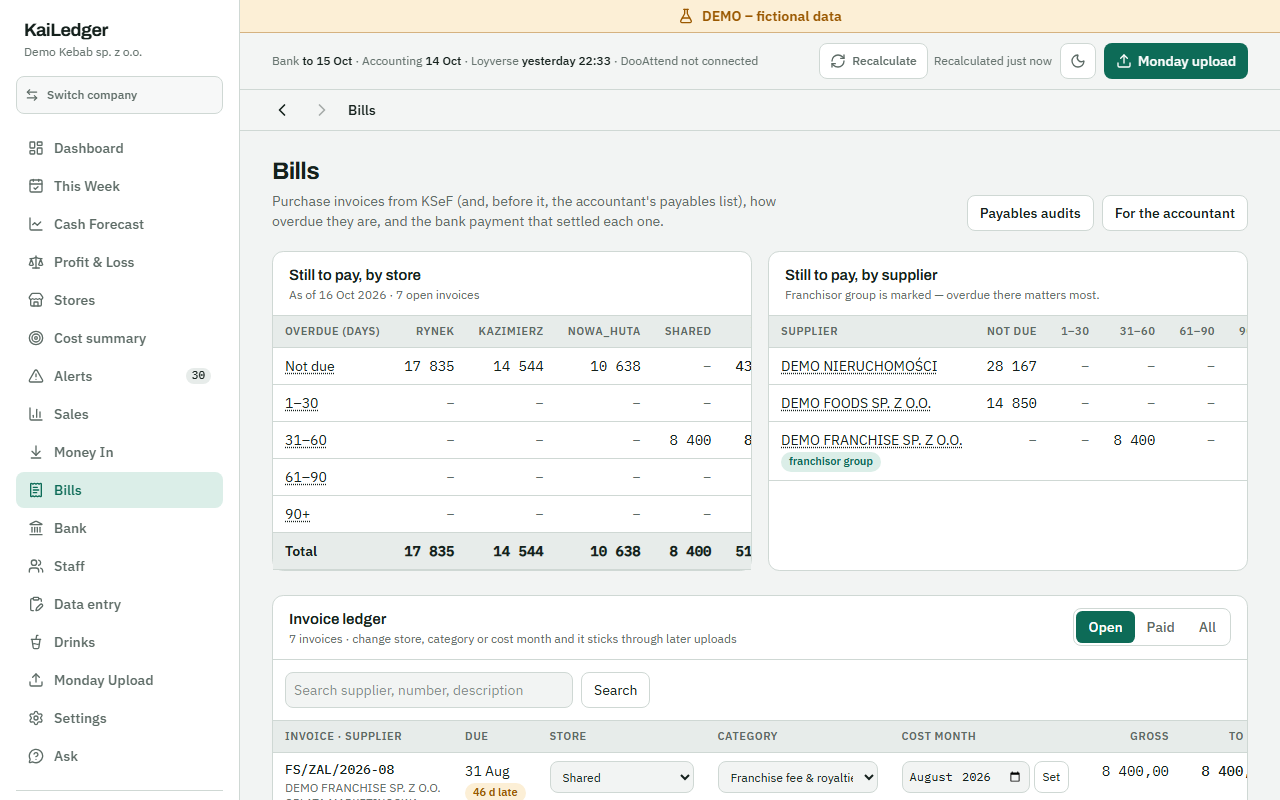1280x800 pixels.
Task: Open the Category dropdown for FS/ZAL/2026-08
Action: pyautogui.click(x=798, y=777)
